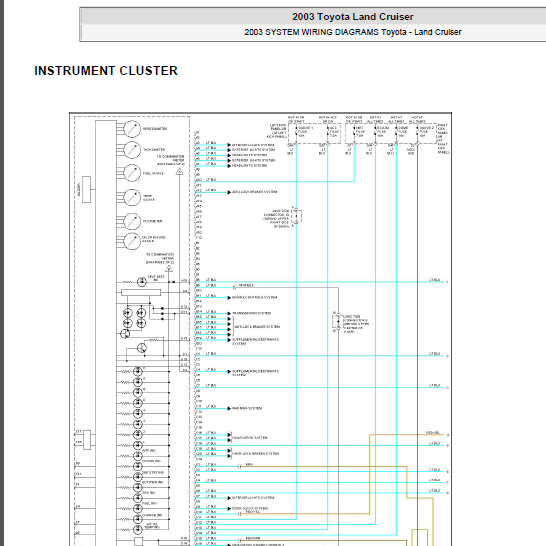Click the triangle marker beside the fuel gauge

pyautogui.click(x=179, y=171)
